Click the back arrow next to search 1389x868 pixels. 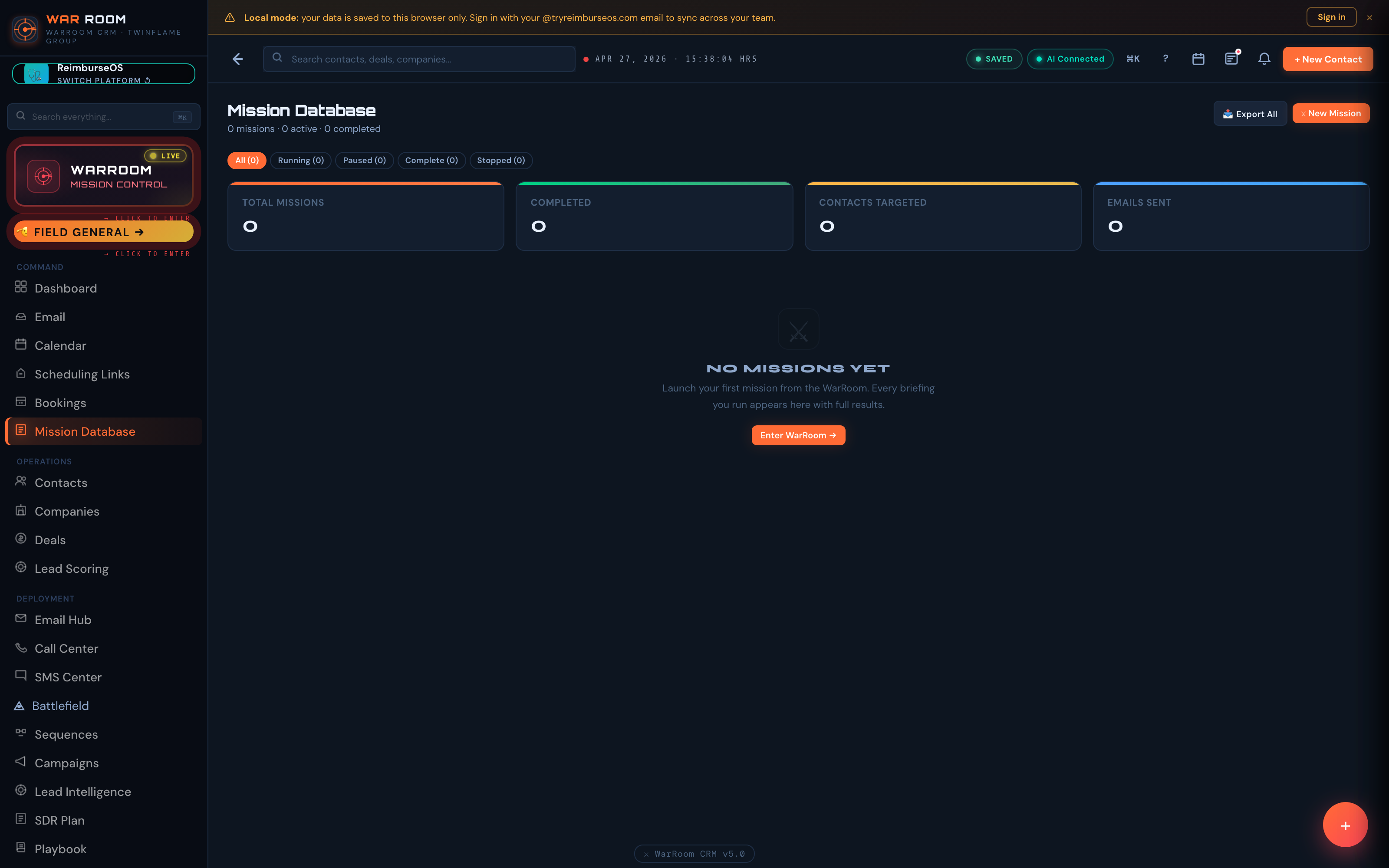pyautogui.click(x=237, y=59)
